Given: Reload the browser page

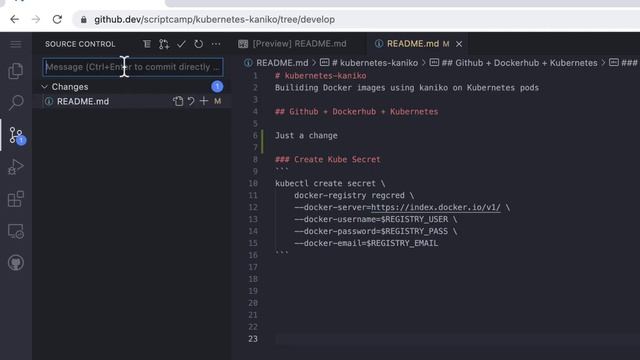Looking at the screenshot, I should tap(57, 19).
